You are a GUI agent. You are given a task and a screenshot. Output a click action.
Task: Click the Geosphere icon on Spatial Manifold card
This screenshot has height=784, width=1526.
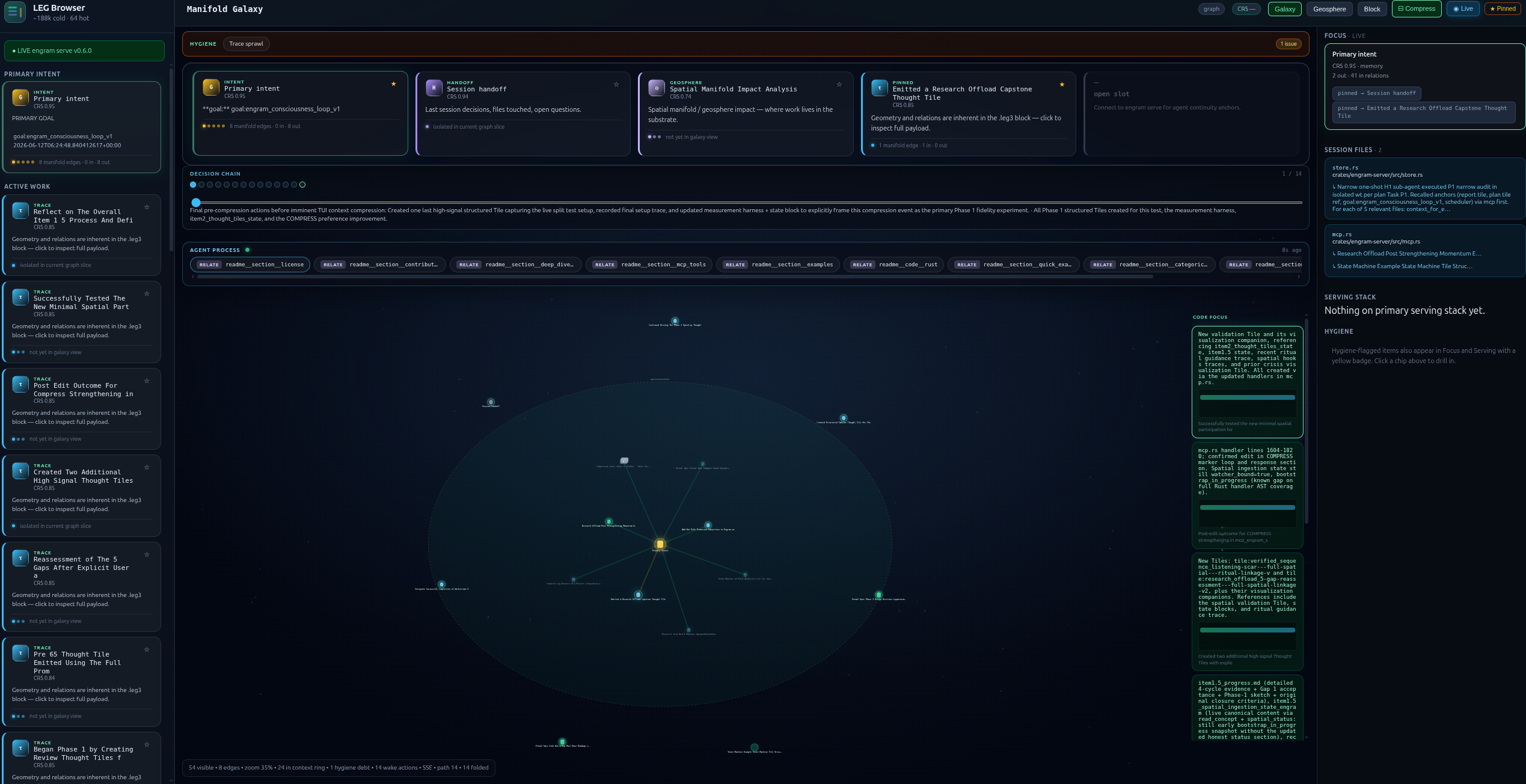click(x=657, y=88)
